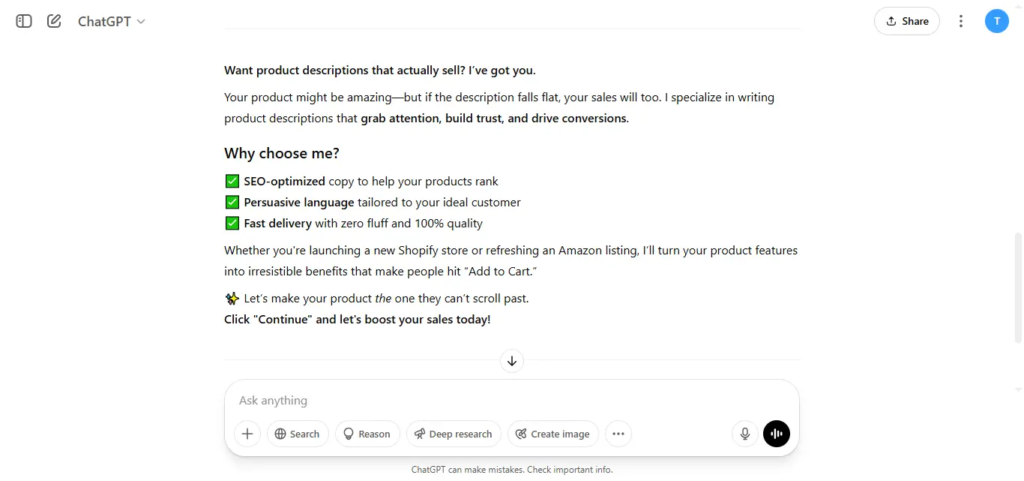Click the page scrollbar thumb on the right
This screenshot has height=481, width=1024.
1018,287
